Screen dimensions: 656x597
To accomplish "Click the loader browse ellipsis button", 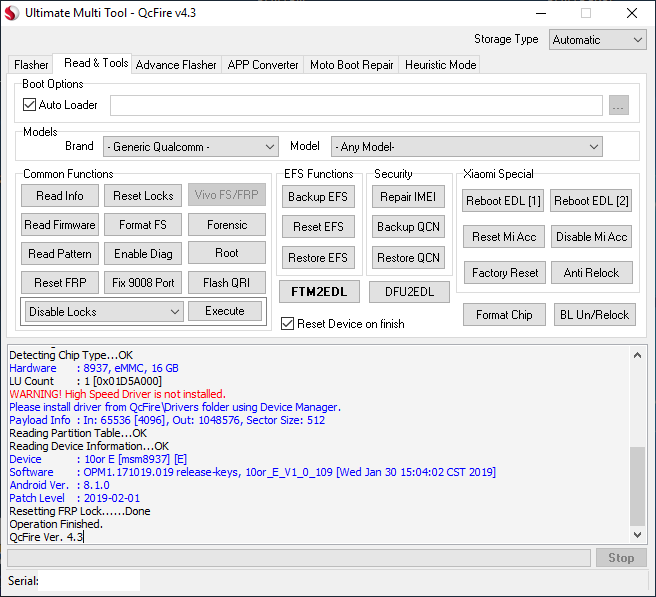I will pos(618,105).
